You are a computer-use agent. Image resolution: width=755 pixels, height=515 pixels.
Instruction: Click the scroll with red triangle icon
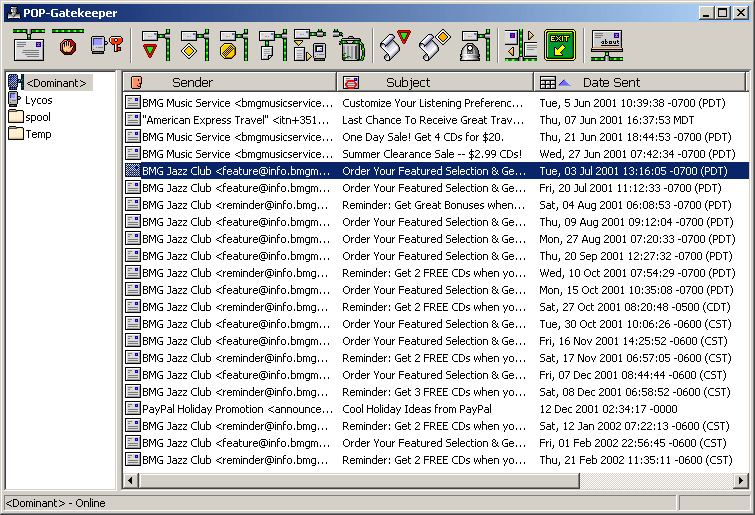[395, 45]
